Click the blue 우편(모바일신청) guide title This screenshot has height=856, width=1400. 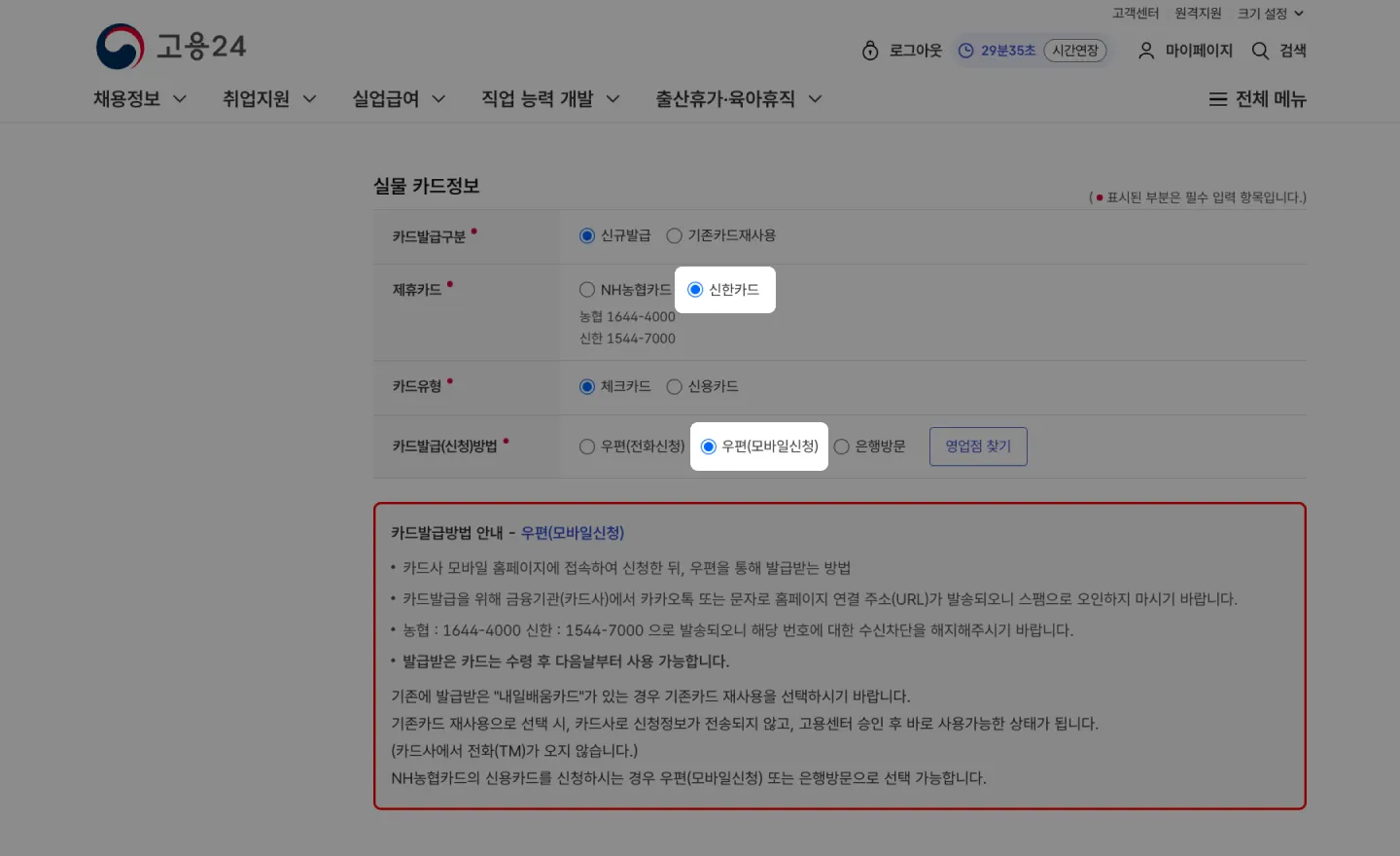(x=573, y=533)
